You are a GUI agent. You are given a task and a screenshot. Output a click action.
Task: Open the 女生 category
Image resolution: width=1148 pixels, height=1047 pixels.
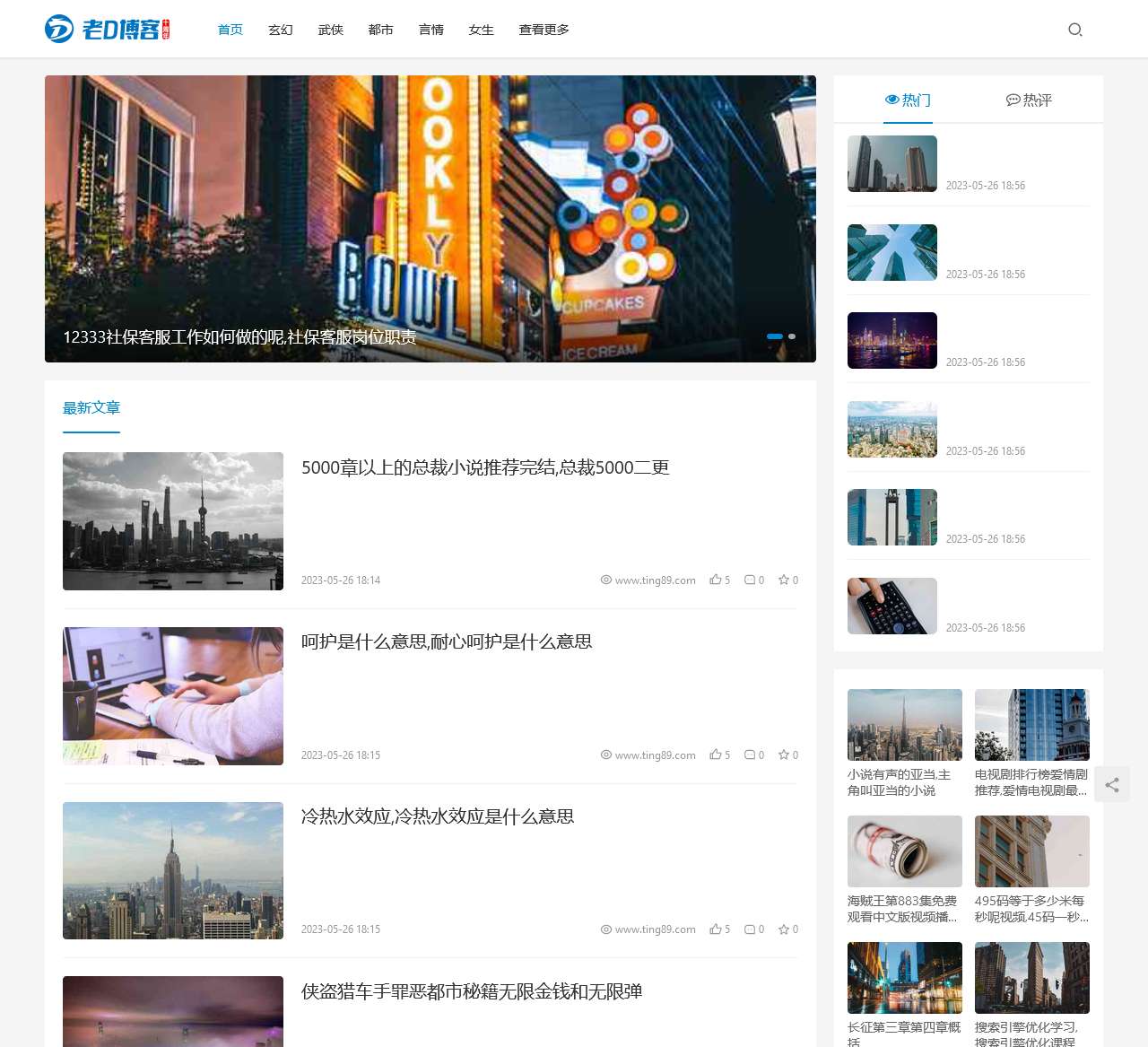tap(482, 30)
